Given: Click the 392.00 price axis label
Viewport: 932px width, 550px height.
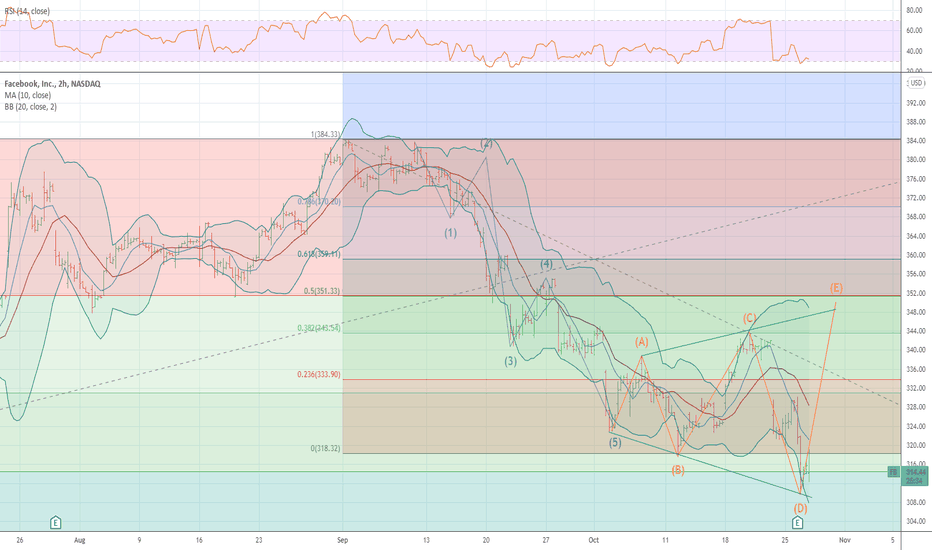Looking at the screenshot, I should pyautogui.click(x=916, y=103).
